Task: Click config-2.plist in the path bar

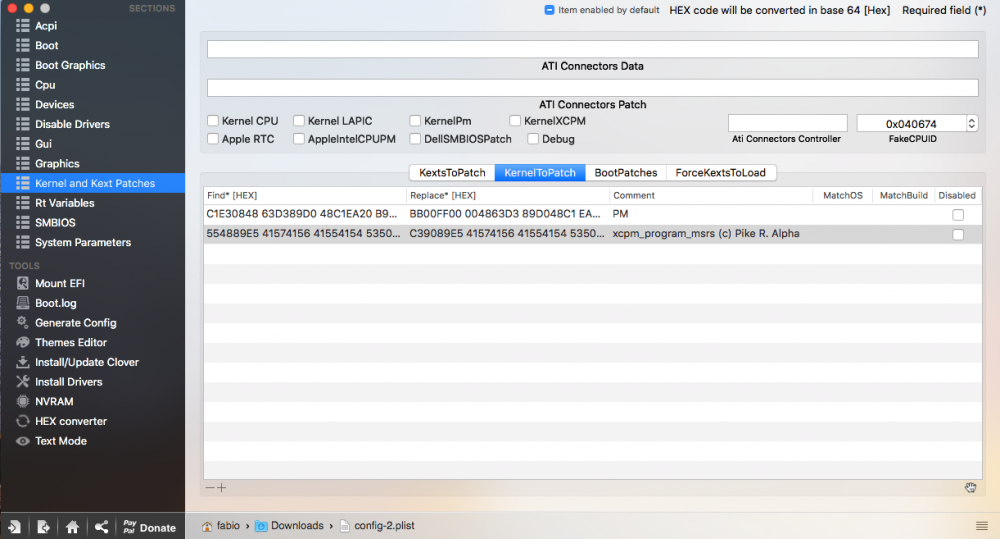Action: 377,526
